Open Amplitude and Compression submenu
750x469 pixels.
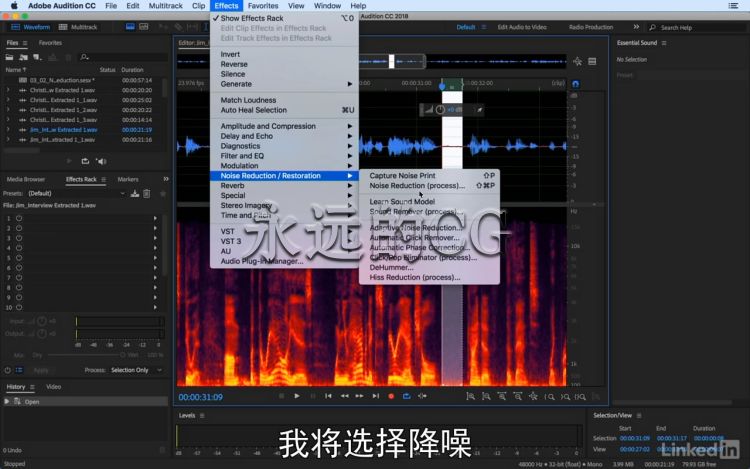[x=284, y=126]
